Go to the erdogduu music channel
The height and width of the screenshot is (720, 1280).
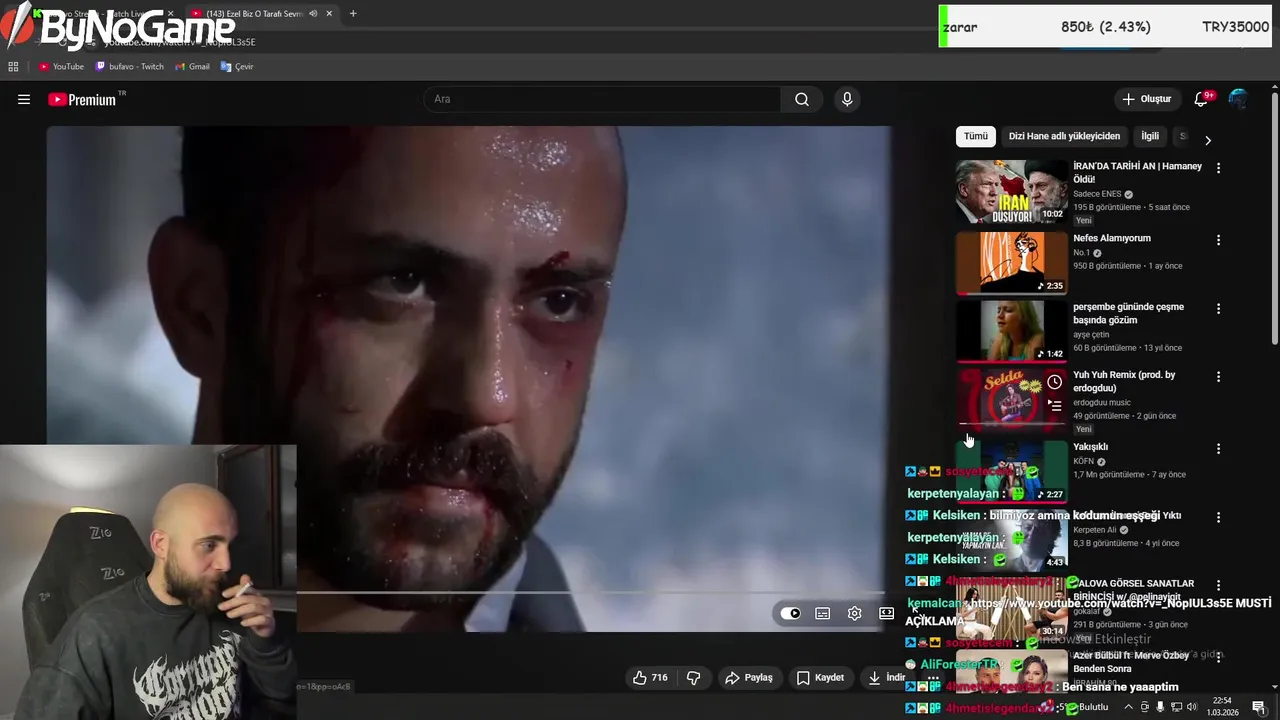[1103, 402]
